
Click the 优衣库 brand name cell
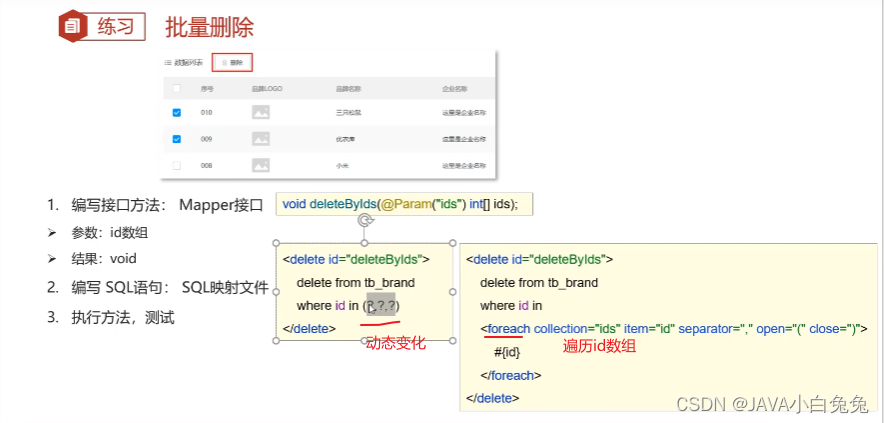pyautogui.click(x=344, y=139)
